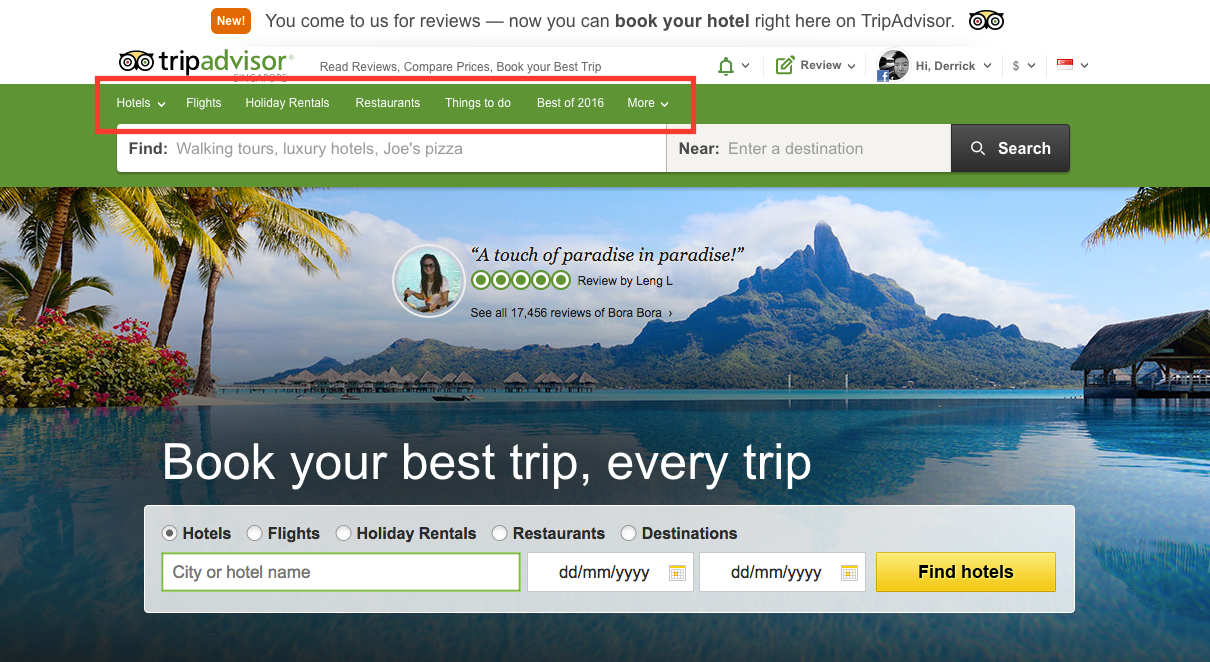Click the dark Search button
Viewport: 1210px width, 662px height.
click(x=1010, y=148)
